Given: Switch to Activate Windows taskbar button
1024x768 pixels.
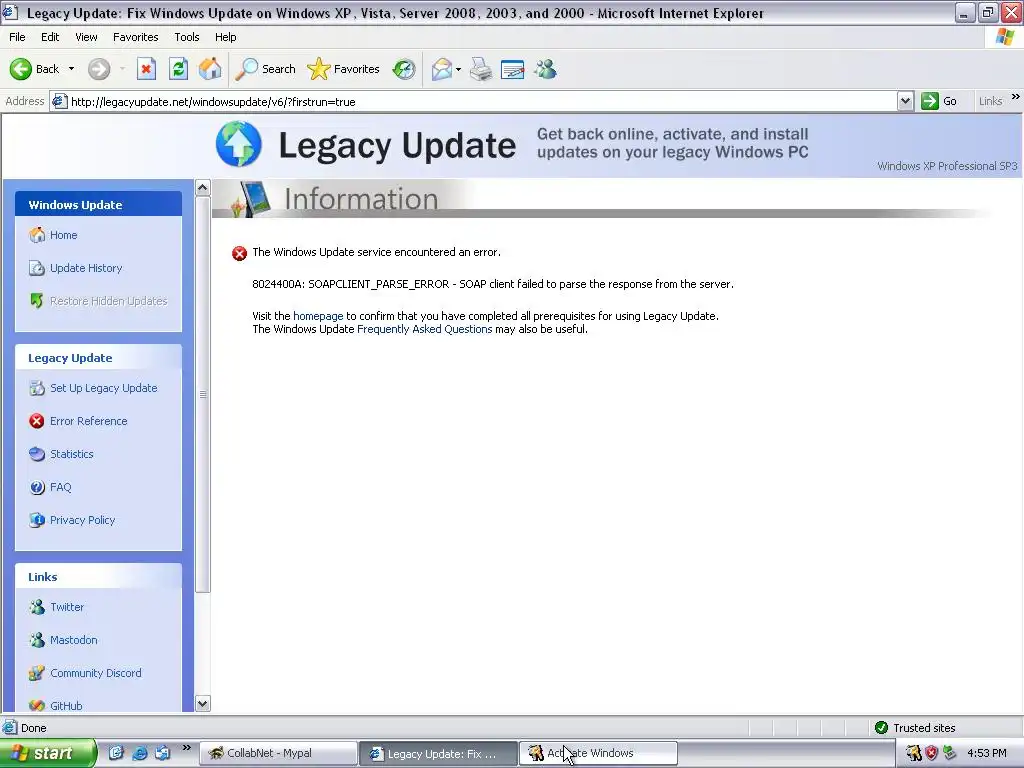Looking at the screenshot, I should click(x=598, y=753).
